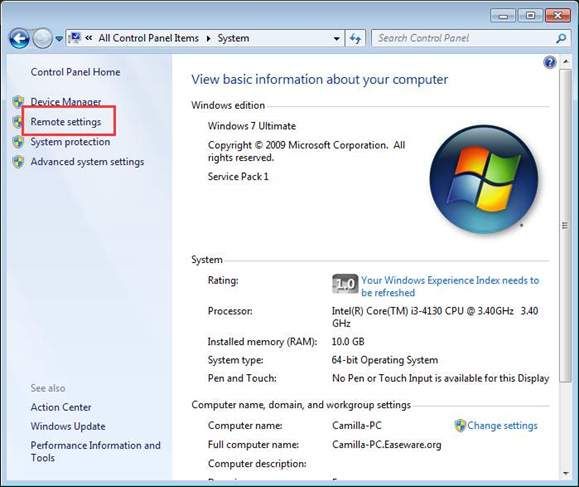Click the double-chevron in address bar
The height and width of the screenshot is (487, 579).
89,38
